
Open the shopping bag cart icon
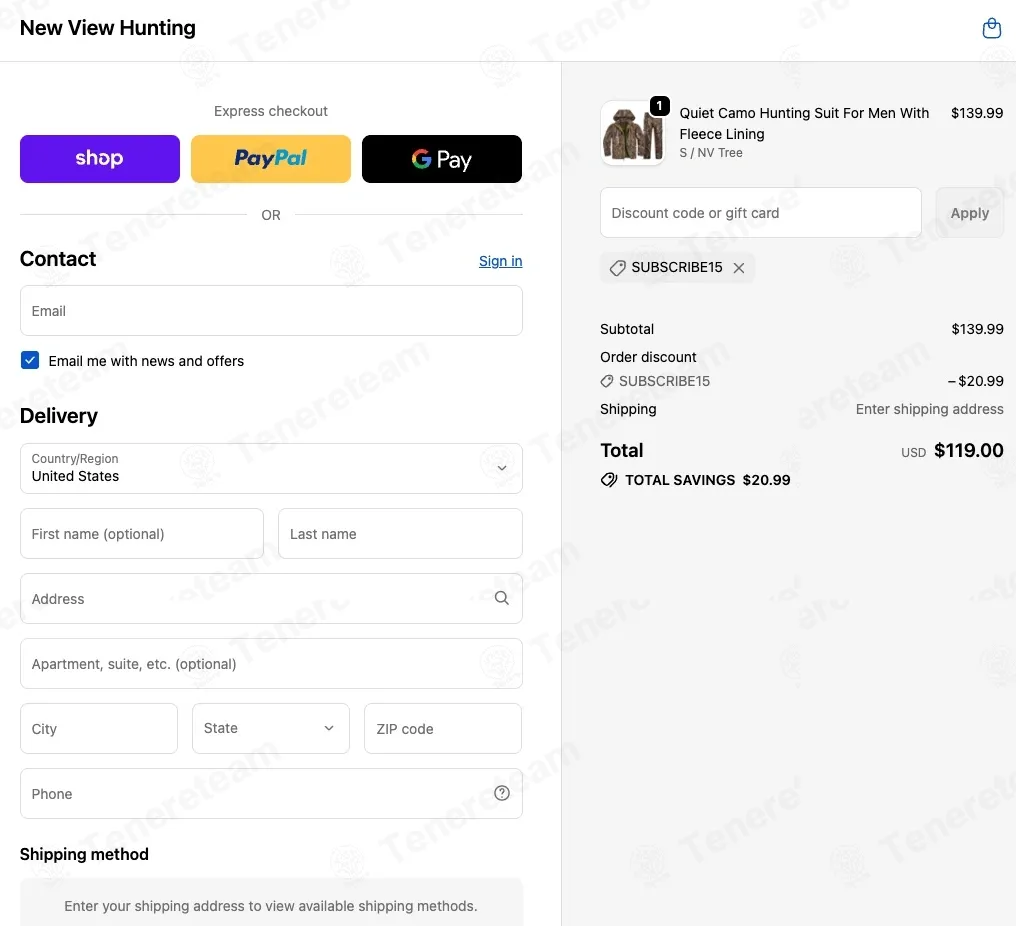coord(991,28)
